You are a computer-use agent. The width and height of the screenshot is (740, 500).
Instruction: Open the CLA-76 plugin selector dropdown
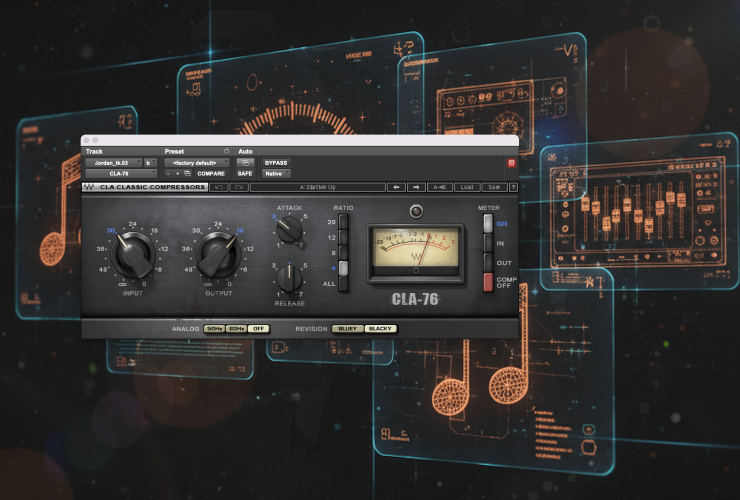click(x=121, y=174)
